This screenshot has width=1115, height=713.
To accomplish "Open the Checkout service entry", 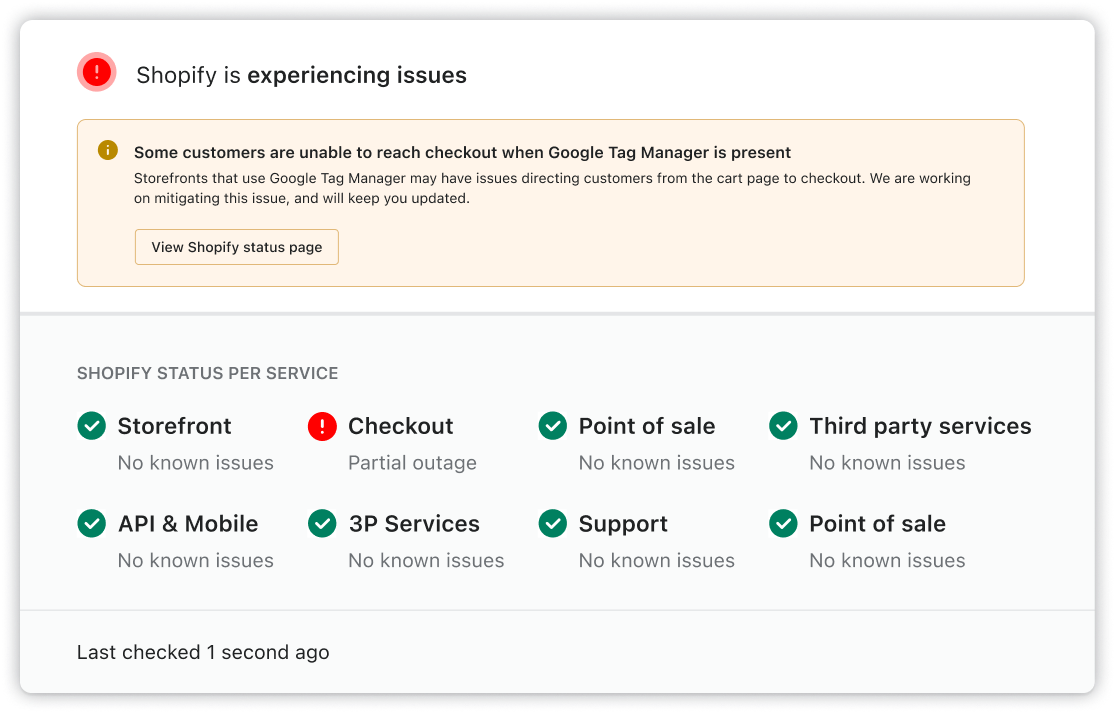I will pos(400,426).
